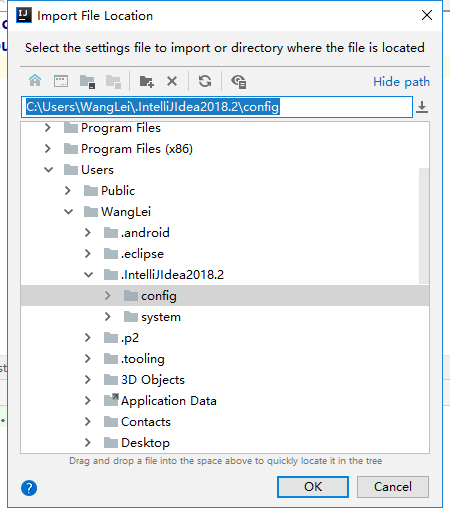This screenshot has height=515, width=450.
Task: Click the path input field
Action: click(x=217, y=107)
